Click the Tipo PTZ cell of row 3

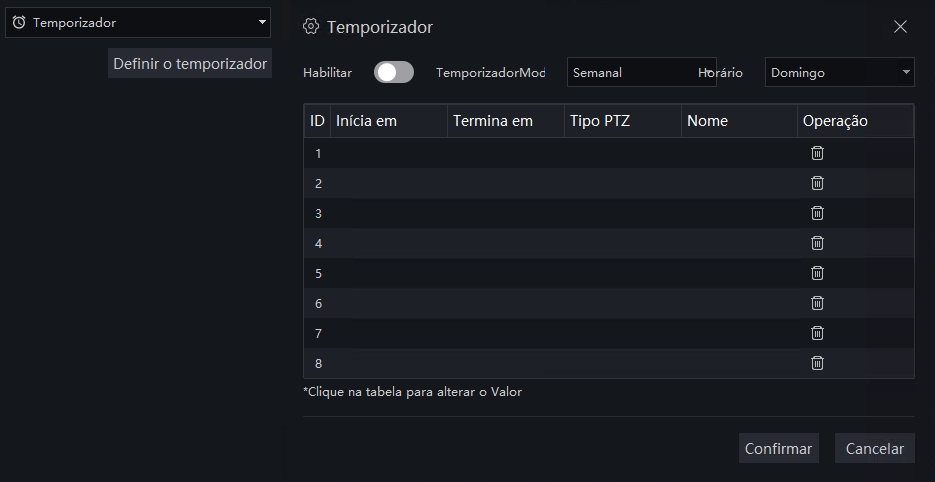(623, 213)
